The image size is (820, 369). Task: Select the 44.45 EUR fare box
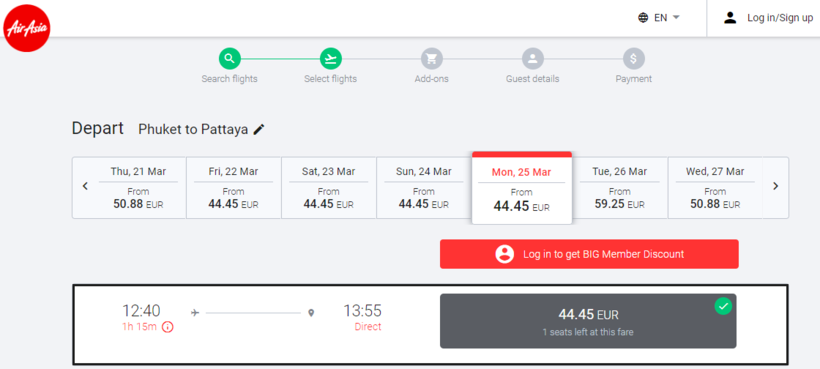point(588,321)
